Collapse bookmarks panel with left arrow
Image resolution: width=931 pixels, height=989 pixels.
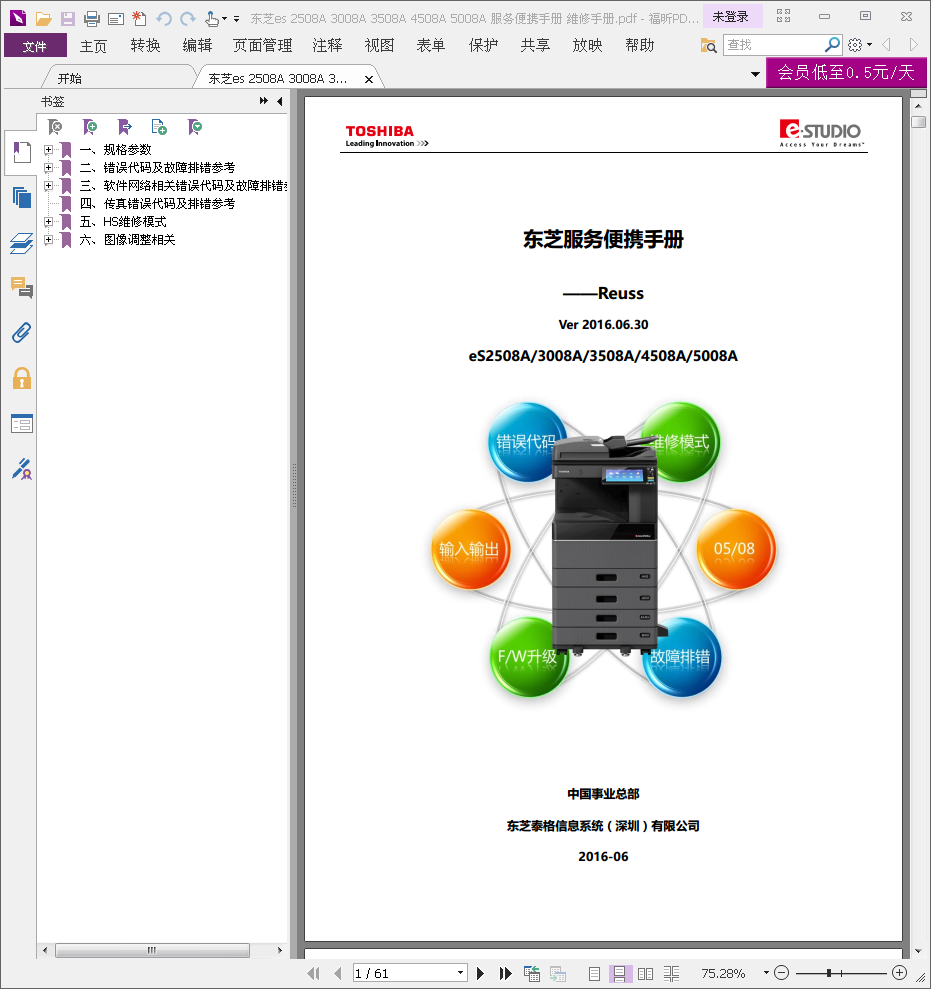point(279,101)
